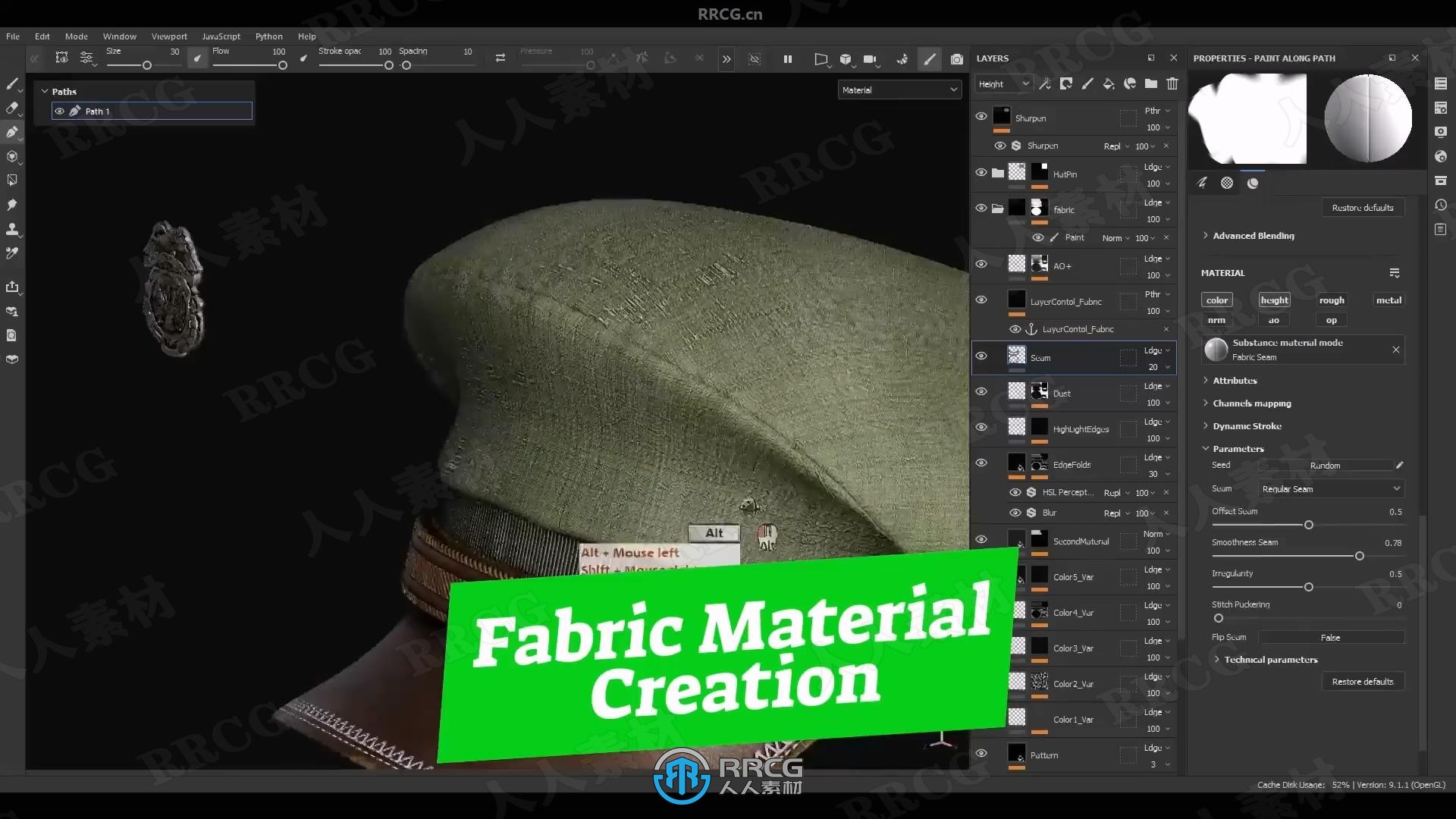This screenshot has height=819, width=1456.
Task: Click the upper Restore defaults button
Action: coord(1363,208)
